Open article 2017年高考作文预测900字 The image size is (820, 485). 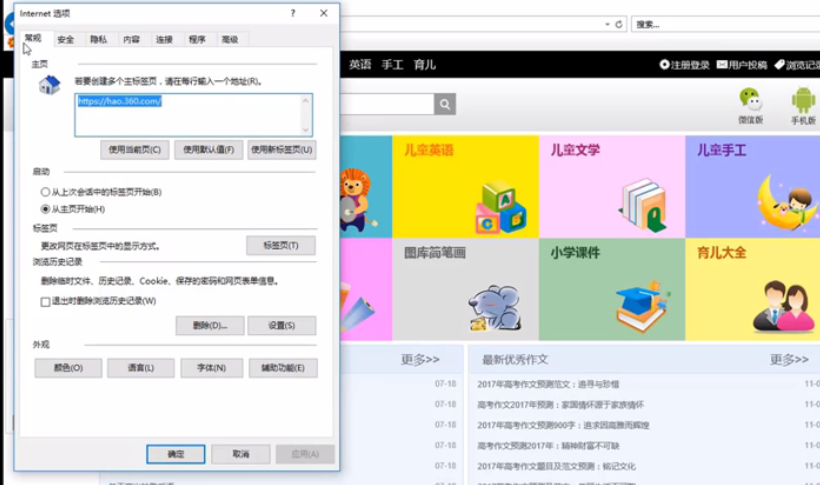coord(563,425)
